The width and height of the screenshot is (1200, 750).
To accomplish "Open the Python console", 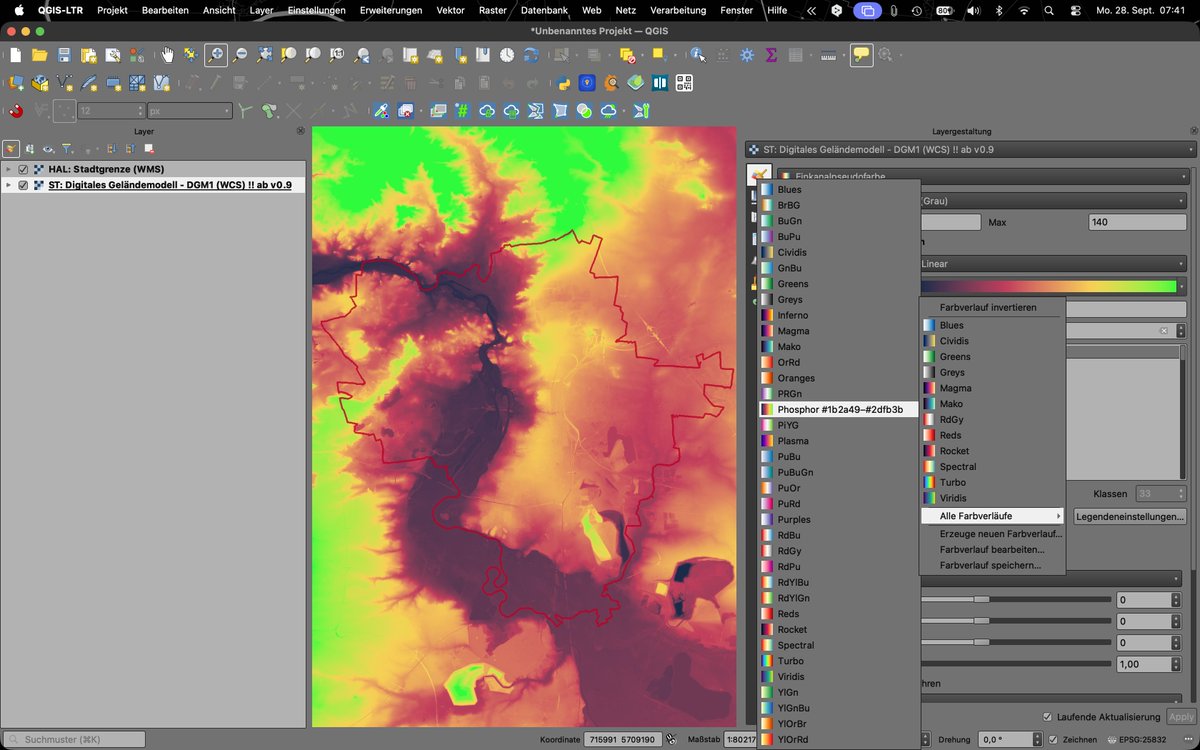I will click(x=563, y=83).
